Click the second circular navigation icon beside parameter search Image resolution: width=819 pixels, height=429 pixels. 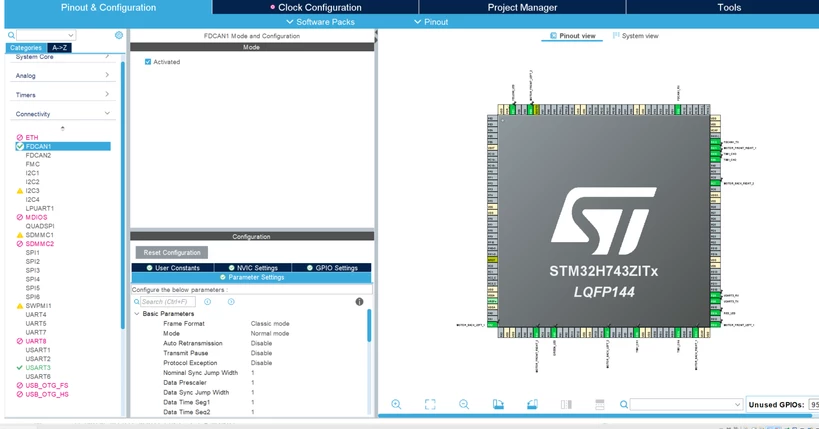click(x=231, y=302)
